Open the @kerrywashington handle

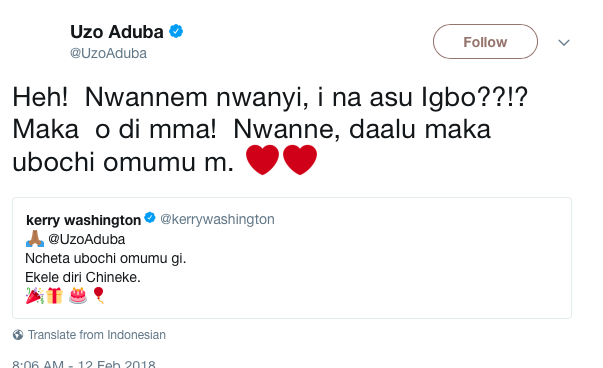[x=217, y=219]
